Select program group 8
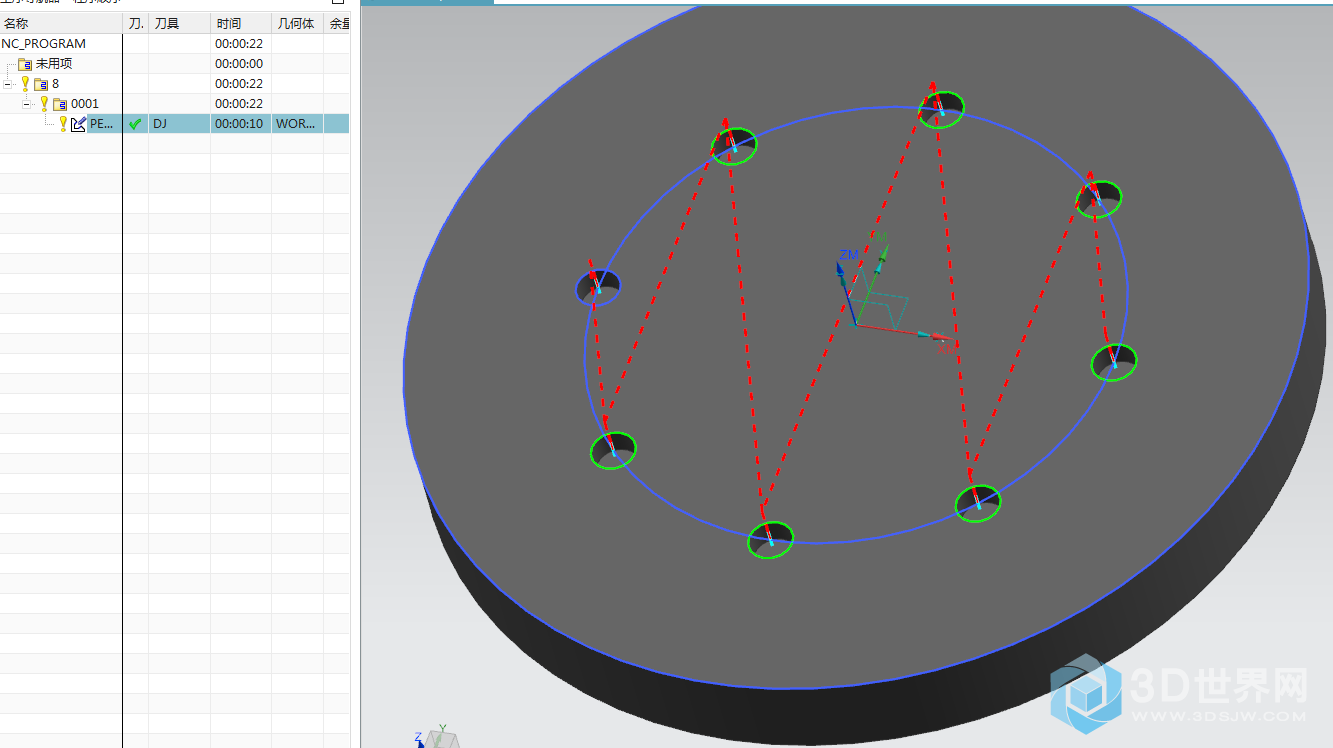Viewport: 1333px width, 748px height. 56,84
